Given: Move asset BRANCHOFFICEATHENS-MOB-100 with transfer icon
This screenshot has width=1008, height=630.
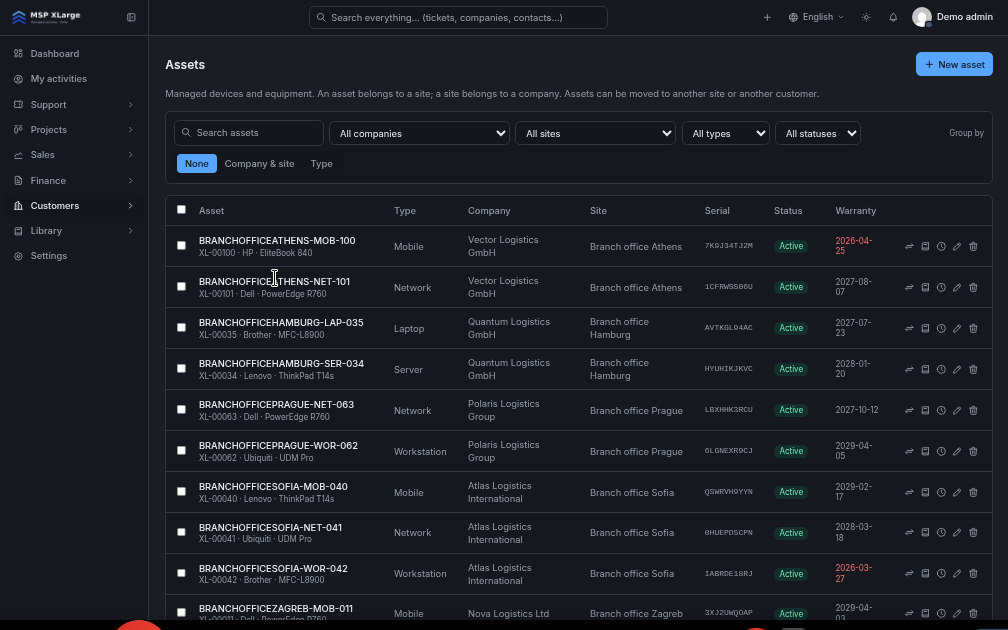Looking at the screenshot, I should point(909,246).
